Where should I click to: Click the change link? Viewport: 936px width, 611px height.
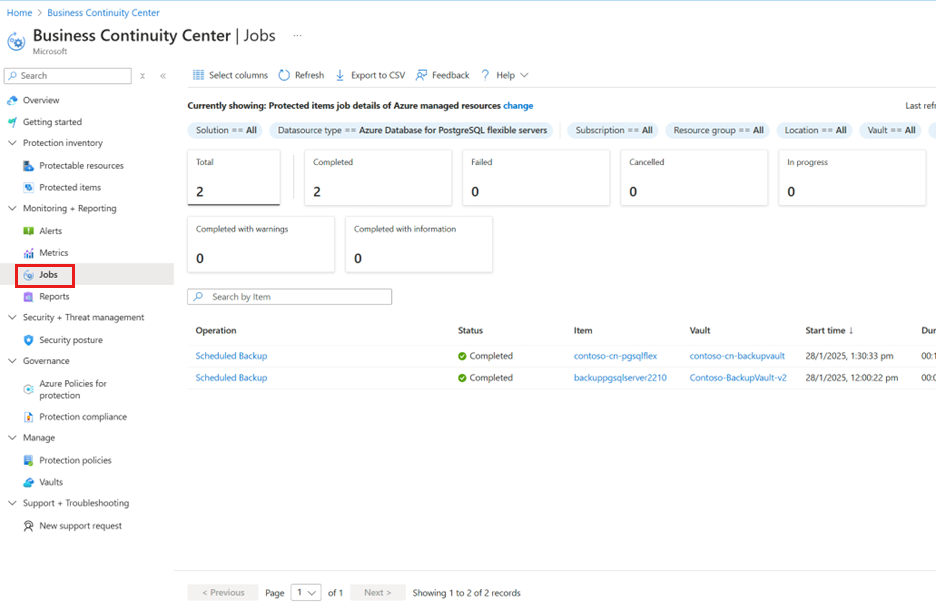click(x=518, y=106)
